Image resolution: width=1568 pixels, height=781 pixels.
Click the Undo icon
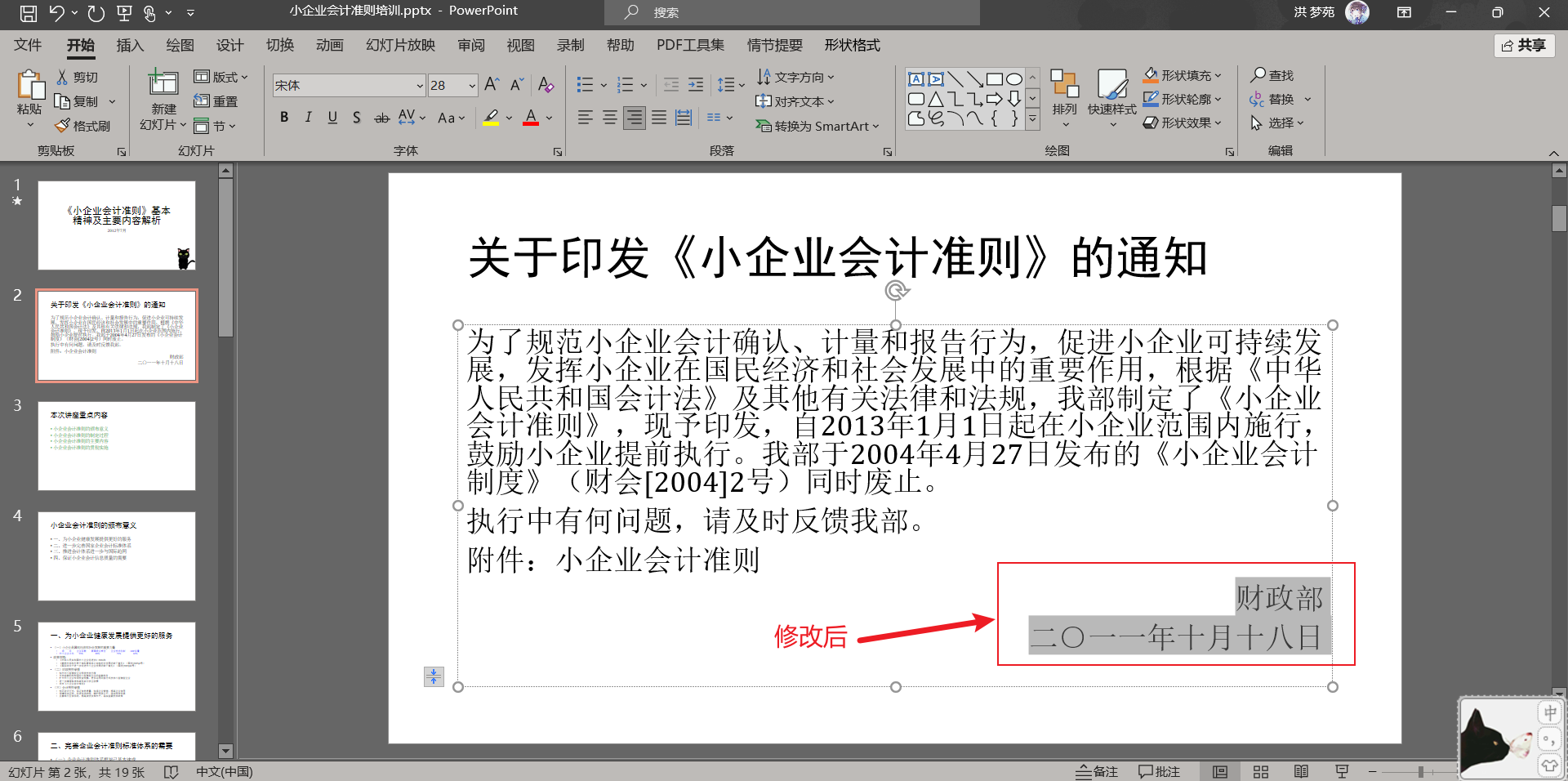pyautogui.click(x=56, y=12)
